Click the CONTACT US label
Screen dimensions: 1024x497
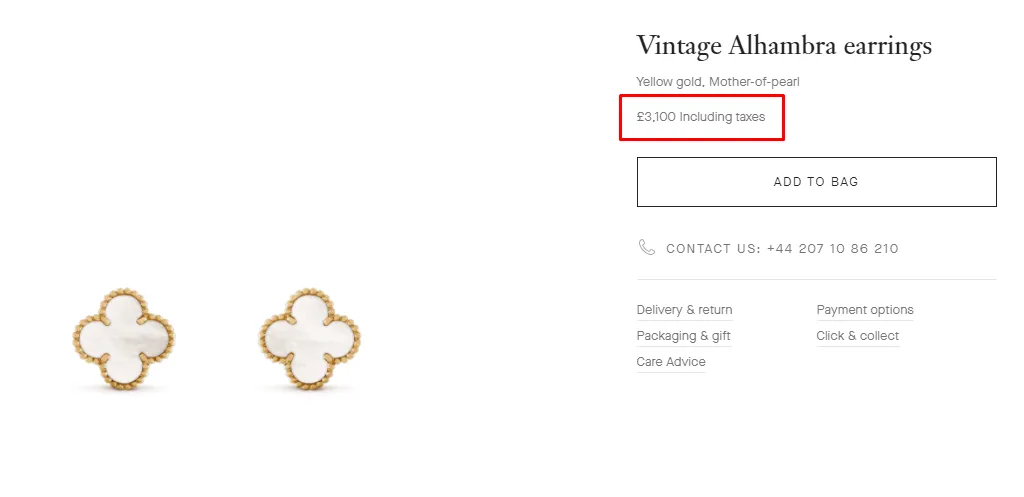[x=712, y=249]
